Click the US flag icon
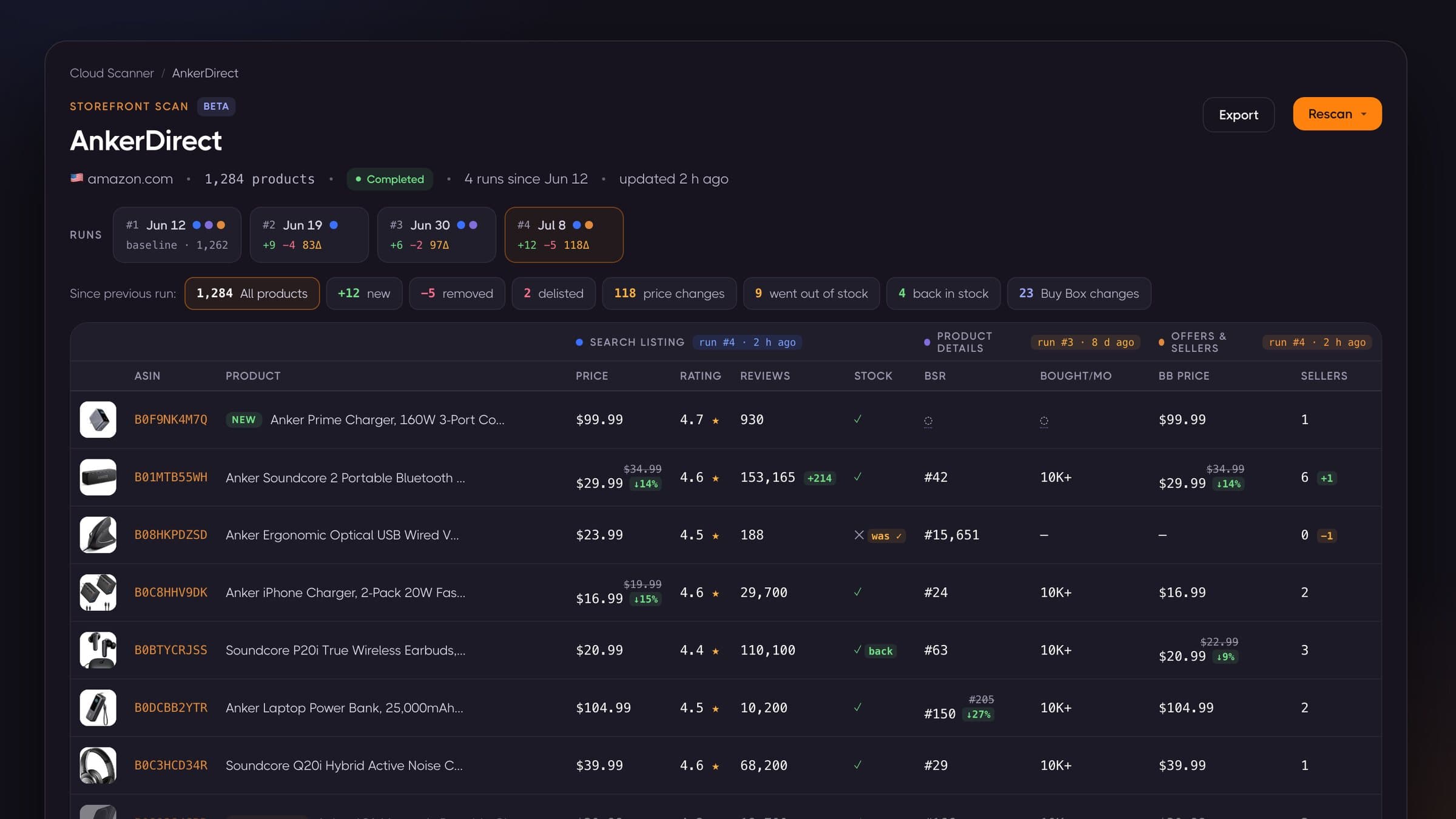The width and height of the screenshot is (1456, 819). point(76,178)
